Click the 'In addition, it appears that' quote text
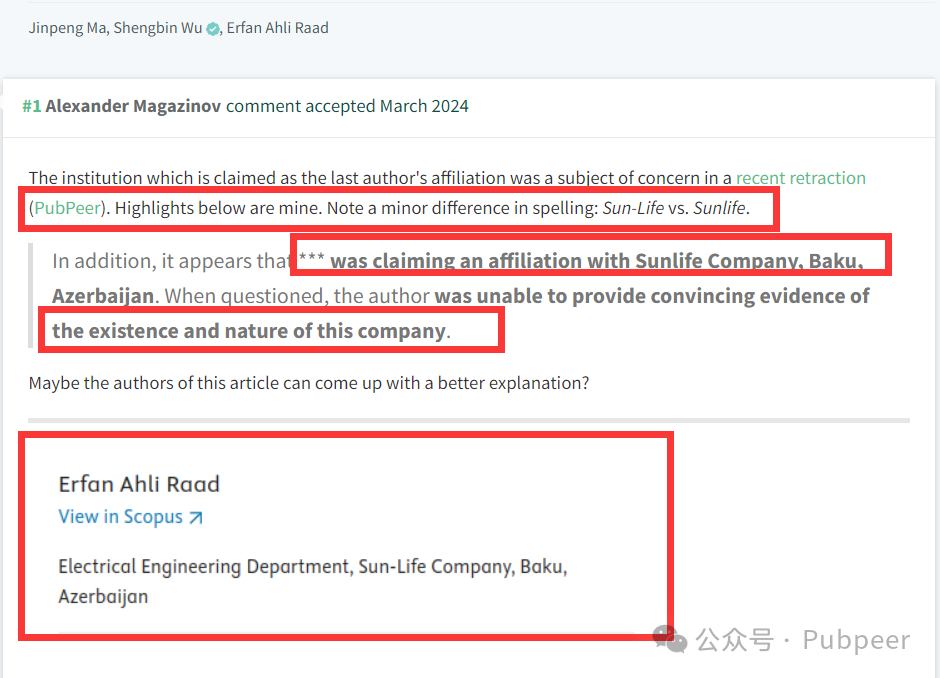Image resolution: width=940 pixels, height=678 pixels. click(172, 261)
